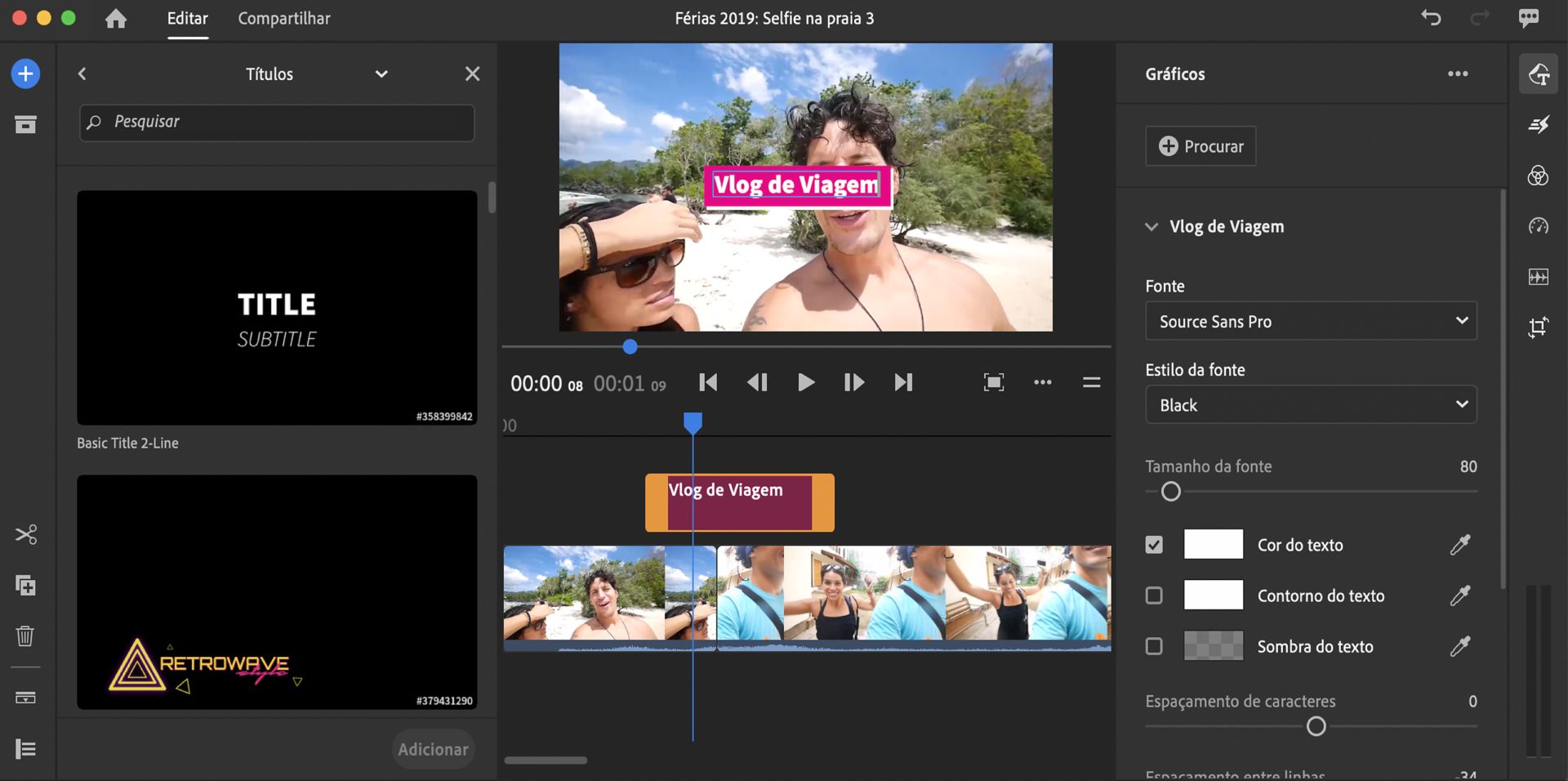The width and height of the screenshot is (1568, 781).
Task: Go to the home screen
Action: (115, 18)
